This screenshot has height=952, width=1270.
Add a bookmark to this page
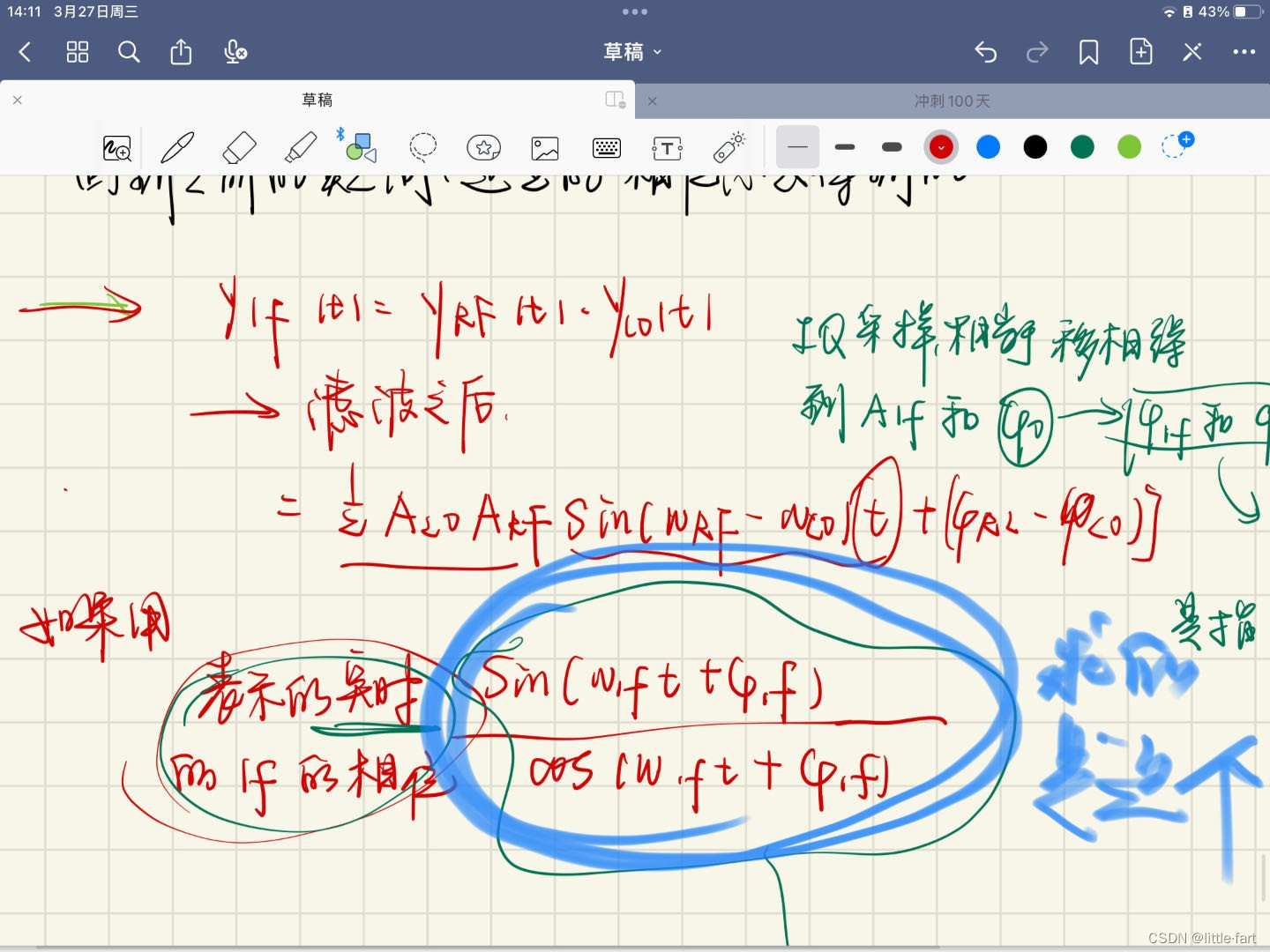(x=1087, y=52)
